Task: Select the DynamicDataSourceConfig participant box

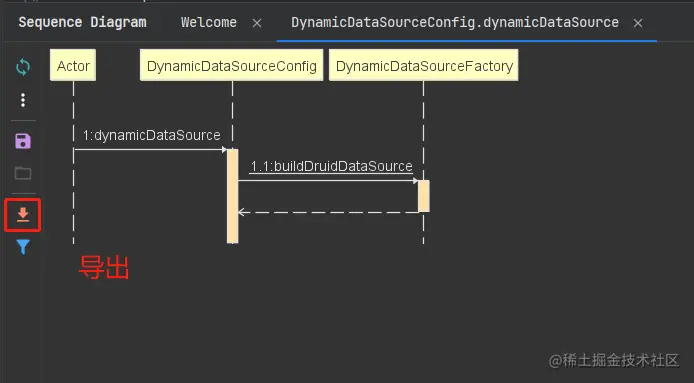Action: click(x=231, y=66)
